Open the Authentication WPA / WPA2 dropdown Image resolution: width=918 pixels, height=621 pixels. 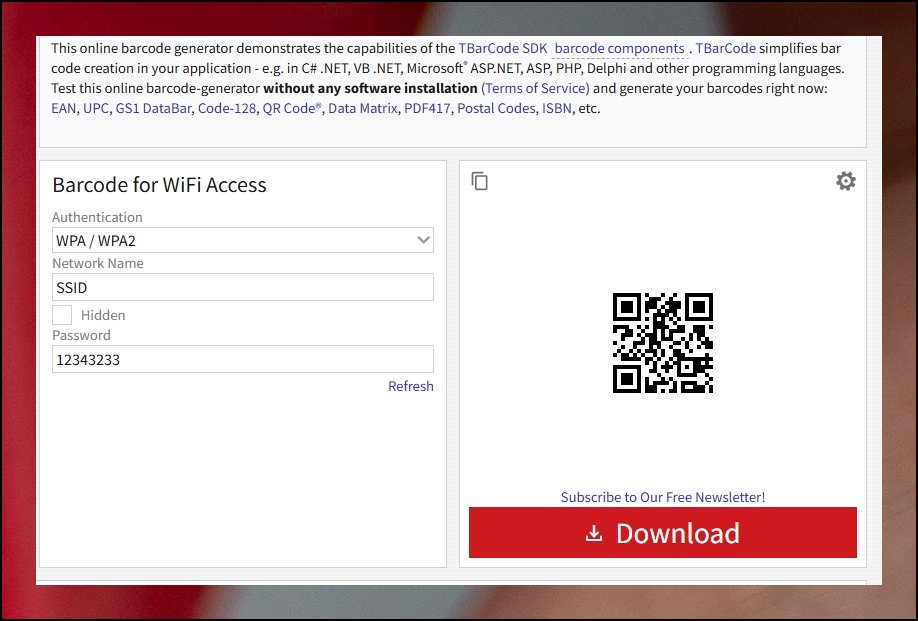tap(243, 240)
